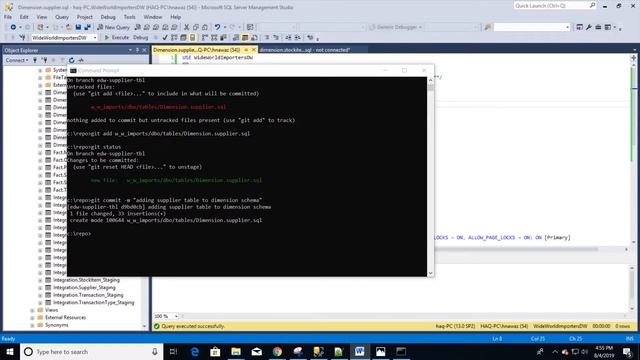Click Query executed successfully status text
640x360 pixels.
pos(193,326)
